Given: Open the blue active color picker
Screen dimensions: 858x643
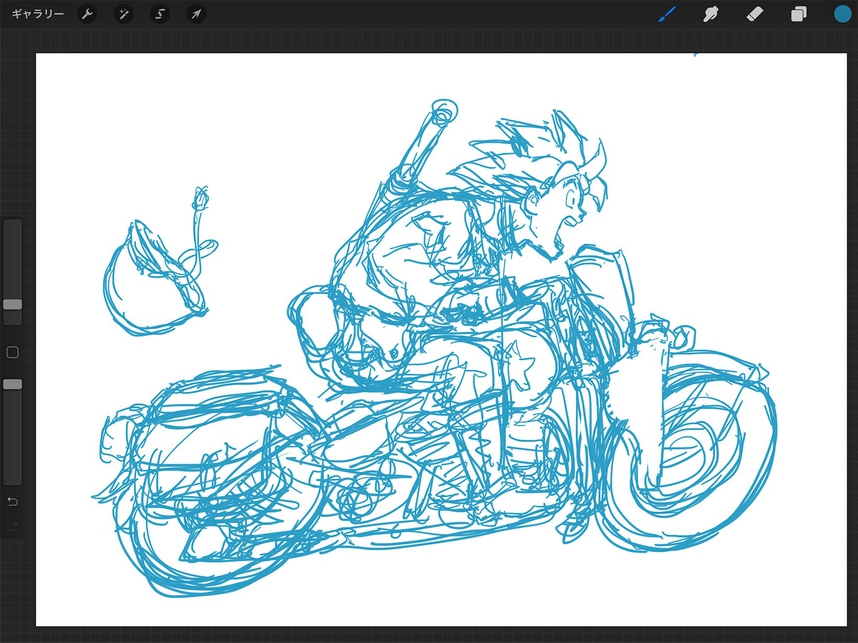Looking at the screenshot, I should 842,14.
